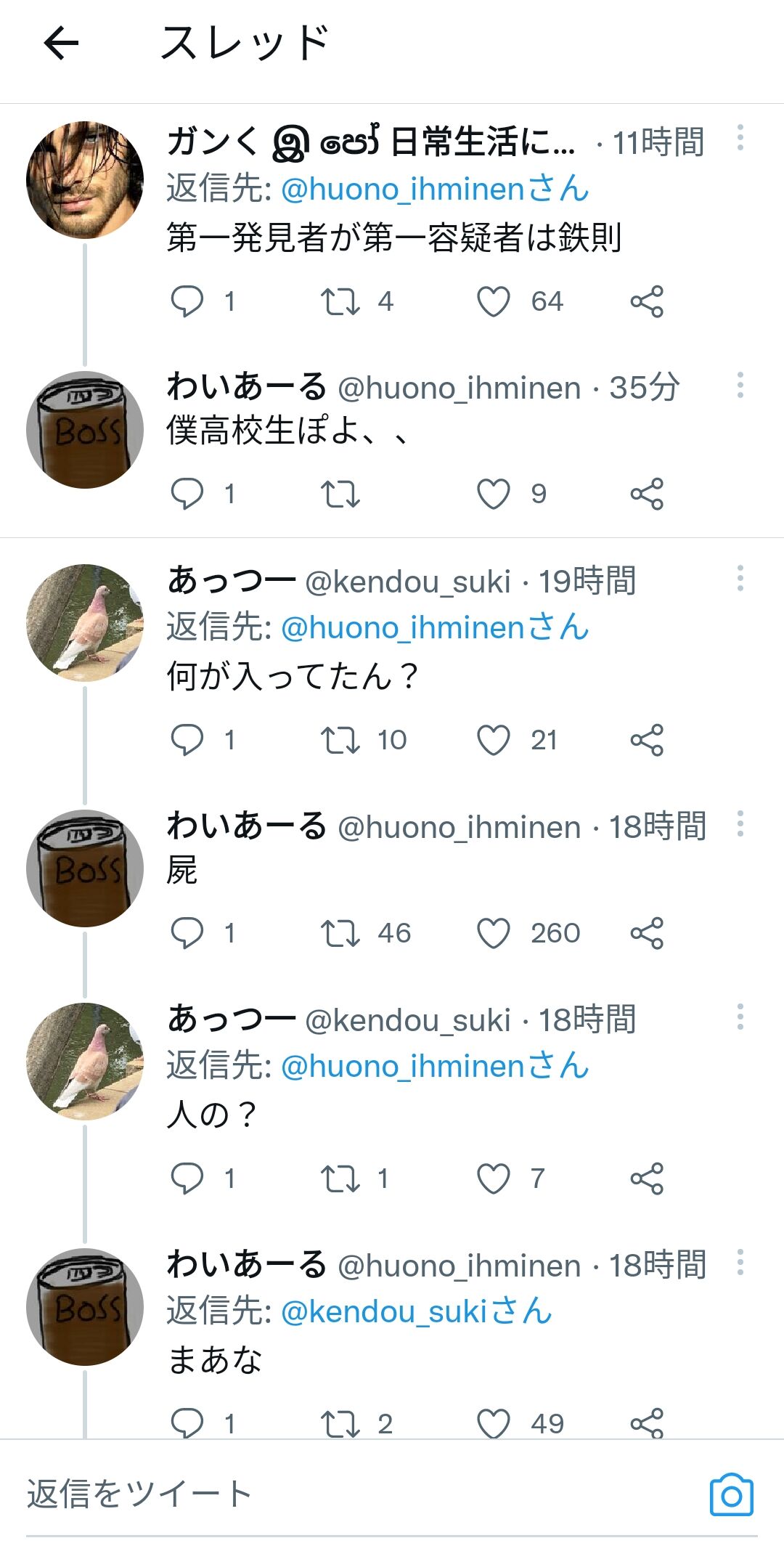This screenshot has height=1559, width=784.
Task: Like the 僕高校生ぽよ tweet
Action: click(494, 494)
